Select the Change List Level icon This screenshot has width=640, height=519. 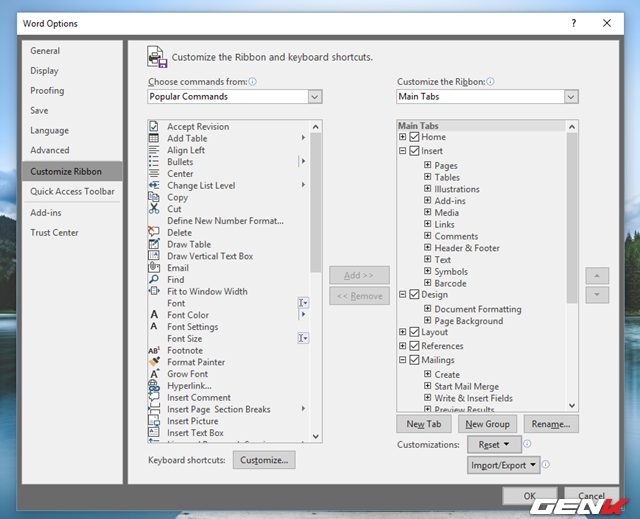pos(154,185)
